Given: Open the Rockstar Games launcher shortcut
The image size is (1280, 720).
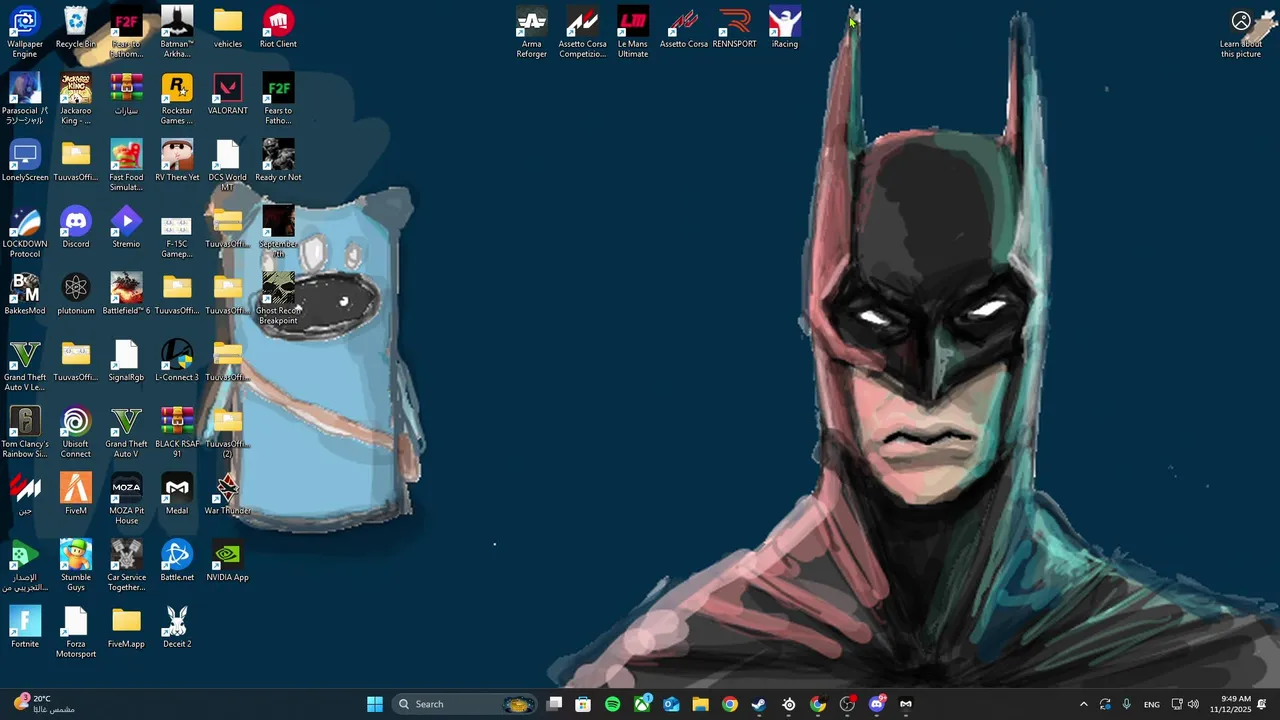Looking at the screenshot, I should pos(177,99).
